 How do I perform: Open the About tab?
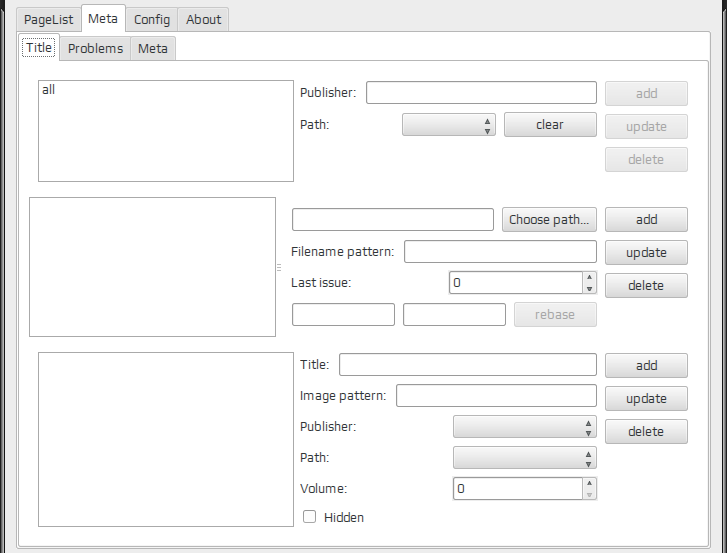[204, 19]
